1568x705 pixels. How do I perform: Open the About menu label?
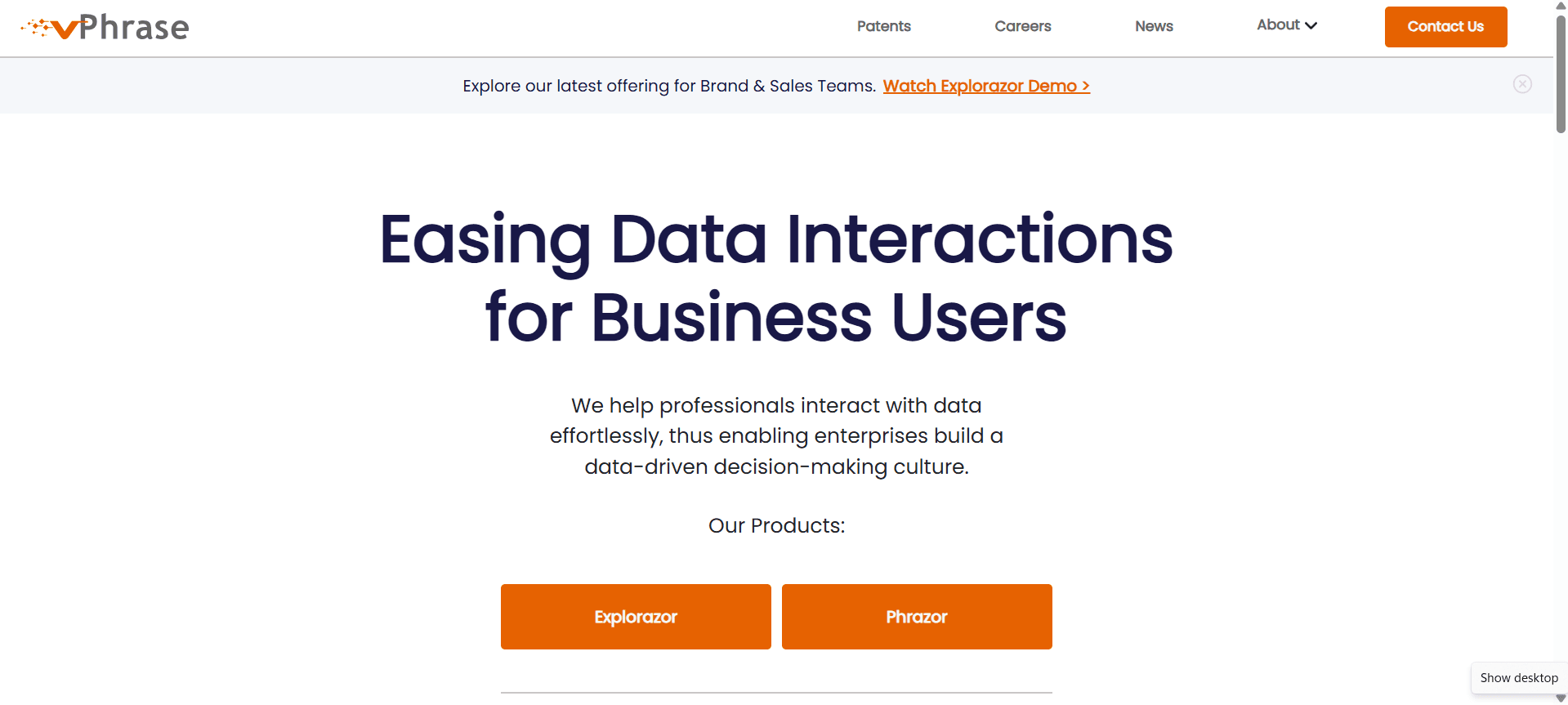[x=1278, y=25]
